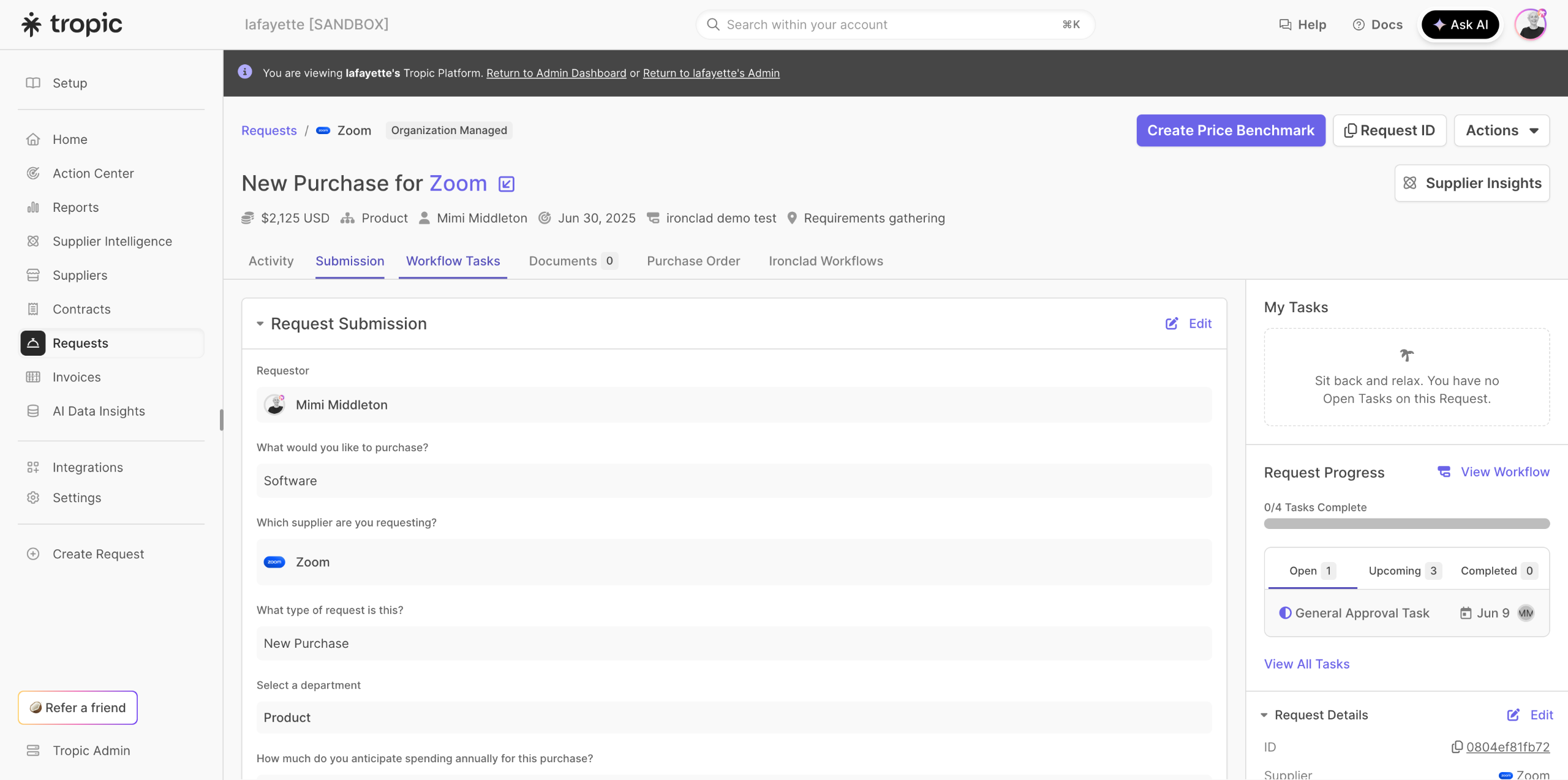Open Action Center in the sidebar
Viewport: 1568px width, 780px height.
click(x=93, y=173)
